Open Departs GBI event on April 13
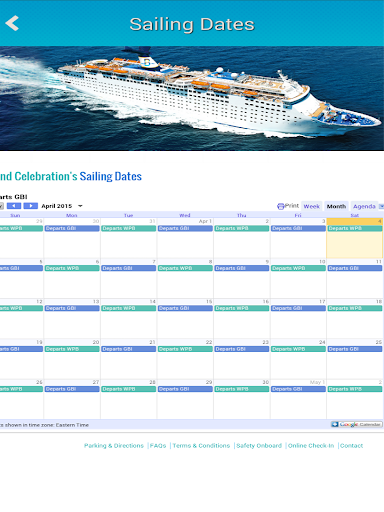 (72, 308)
